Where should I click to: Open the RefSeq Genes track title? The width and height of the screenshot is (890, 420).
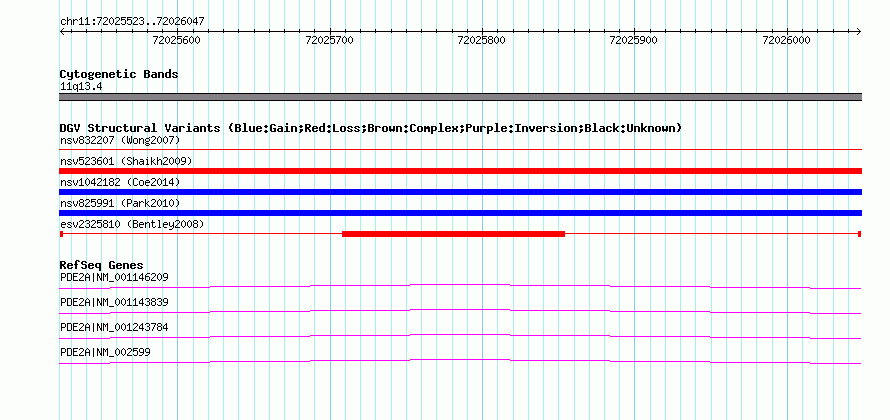[x=102, y=265]
